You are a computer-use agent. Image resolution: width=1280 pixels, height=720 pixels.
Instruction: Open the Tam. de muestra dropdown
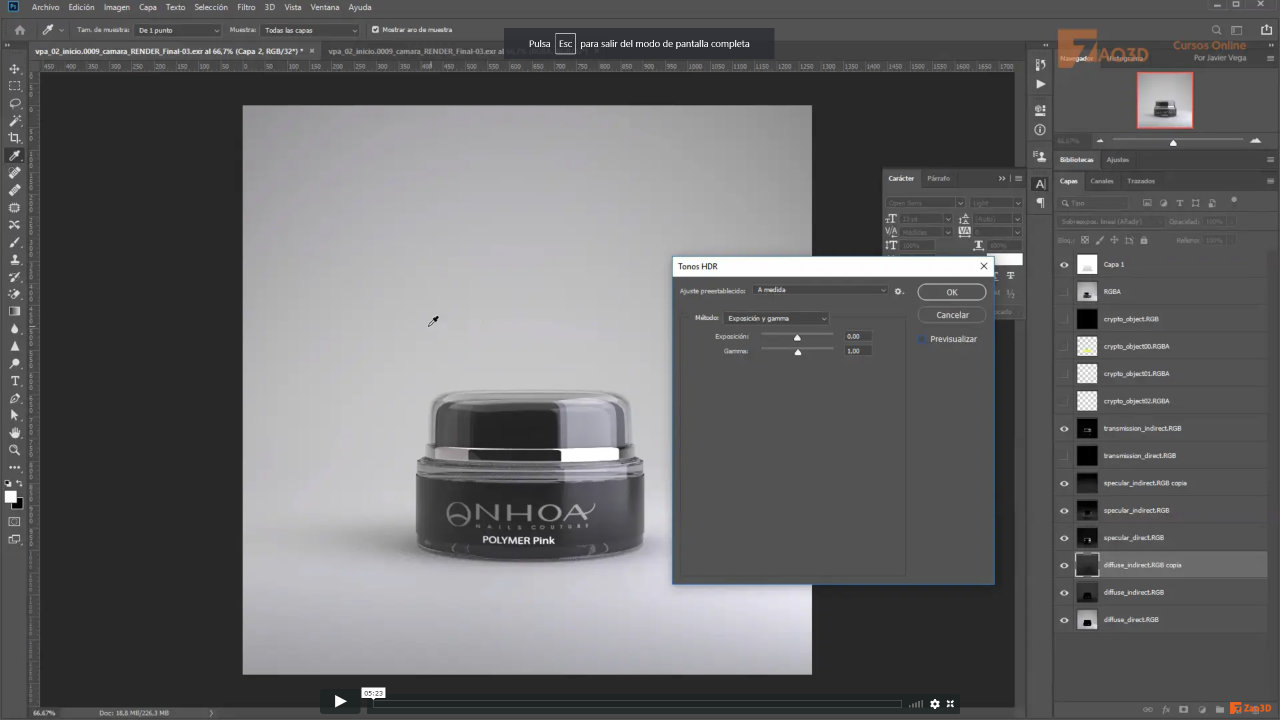click(x=178, y=30)
